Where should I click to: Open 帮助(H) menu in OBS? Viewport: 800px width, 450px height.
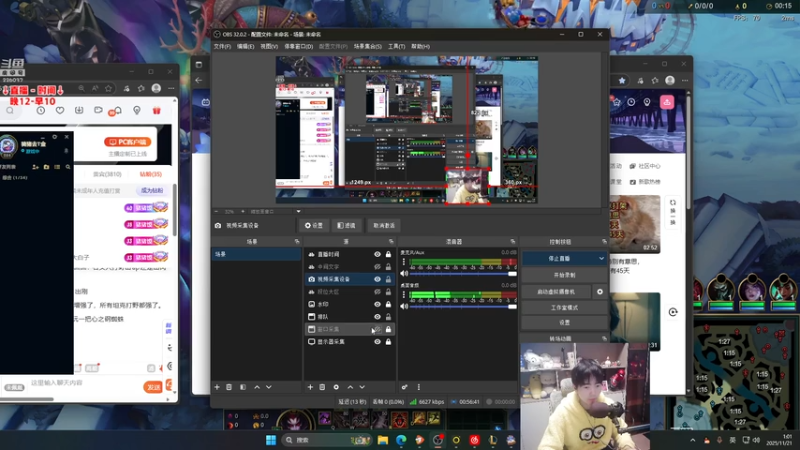[420, 46]
